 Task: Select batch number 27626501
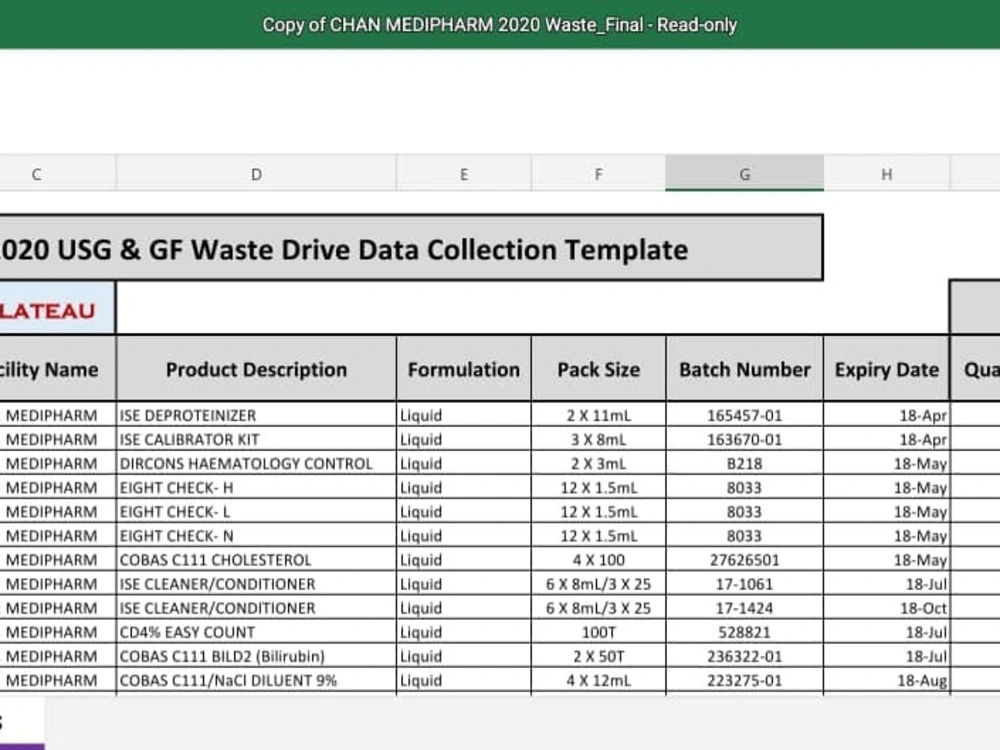[744, 560]
